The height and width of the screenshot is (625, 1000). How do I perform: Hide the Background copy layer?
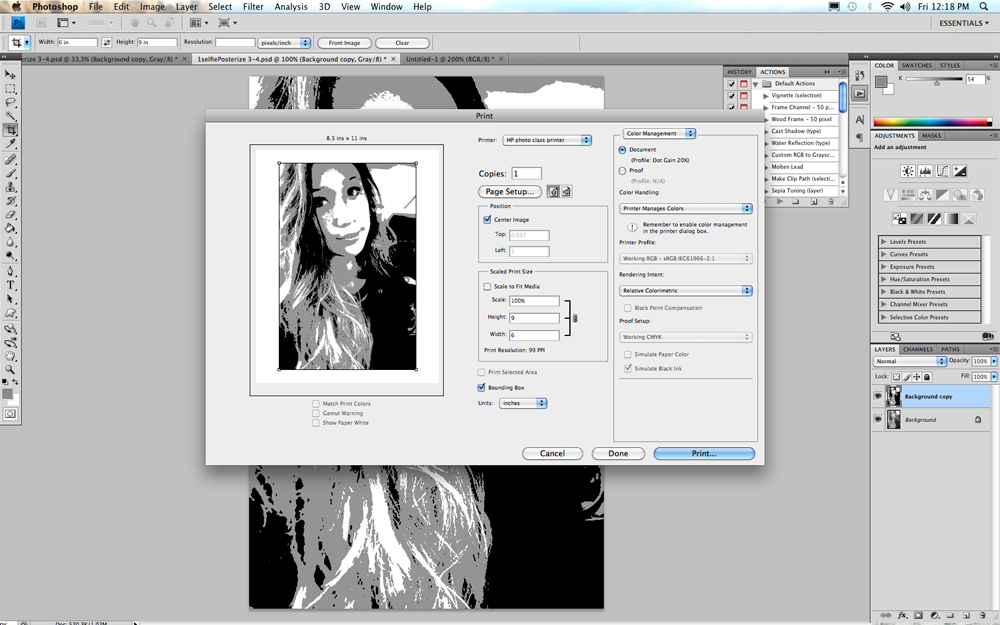pos(878,396)
